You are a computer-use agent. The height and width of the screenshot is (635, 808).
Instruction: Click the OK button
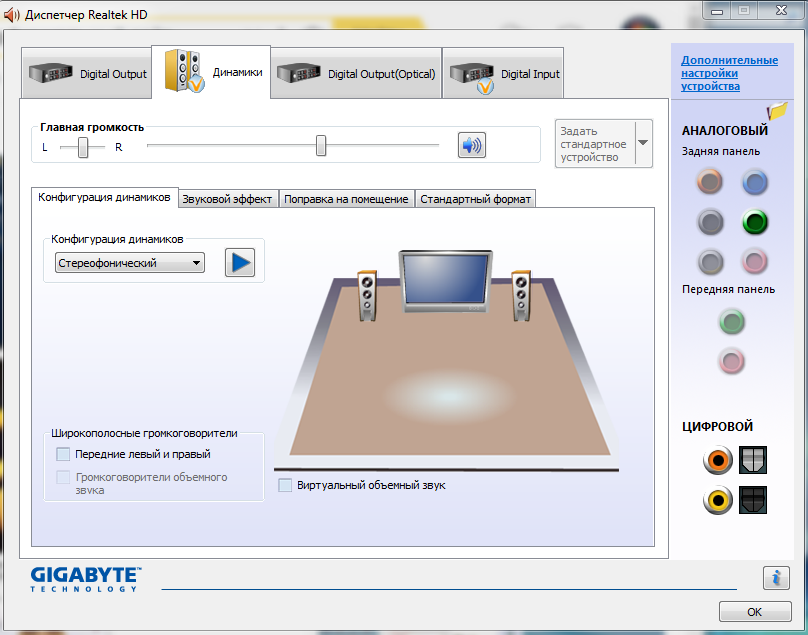pos(755,612)
